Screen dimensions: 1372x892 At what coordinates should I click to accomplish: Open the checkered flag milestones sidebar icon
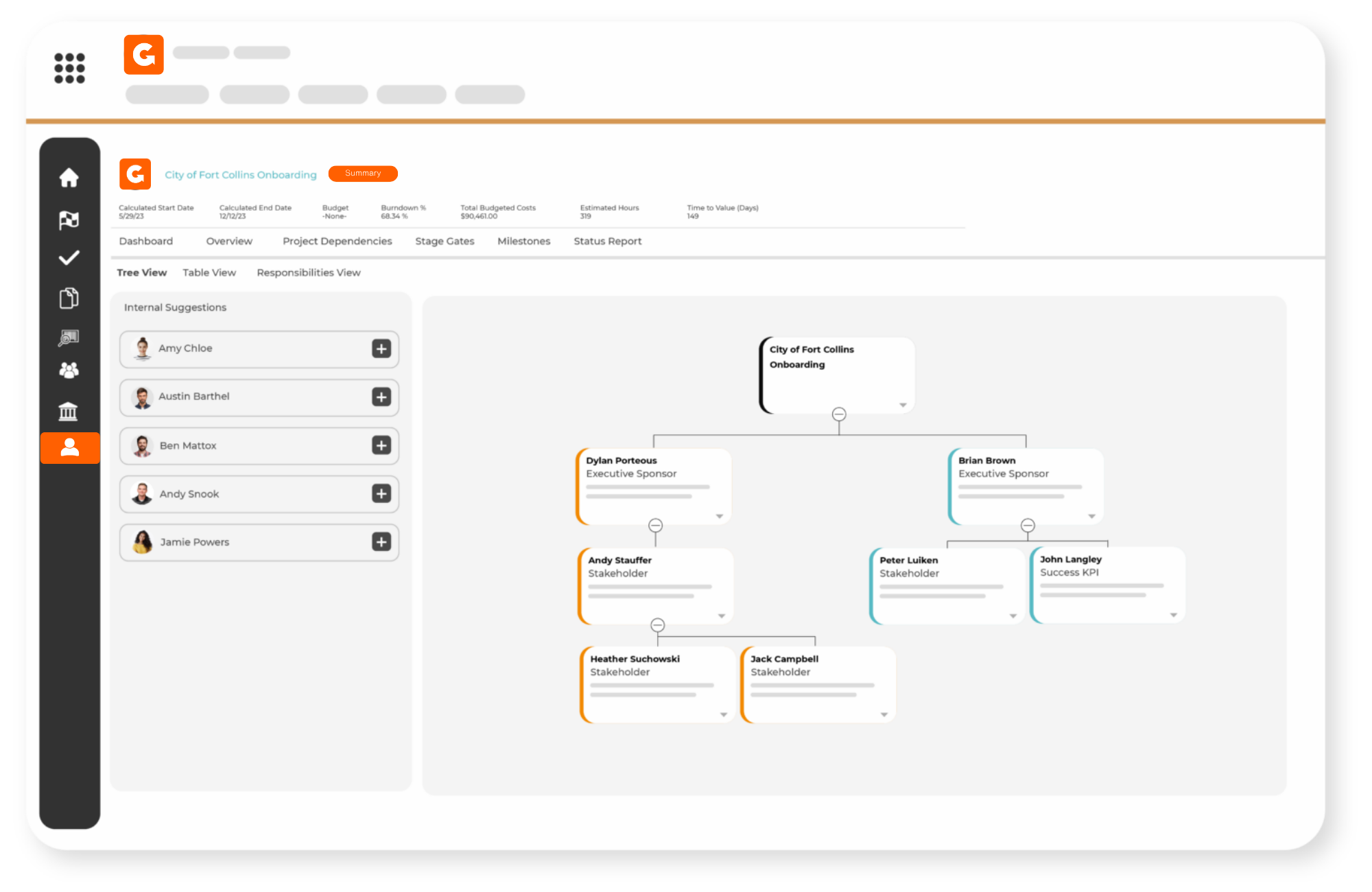point(69,220)
